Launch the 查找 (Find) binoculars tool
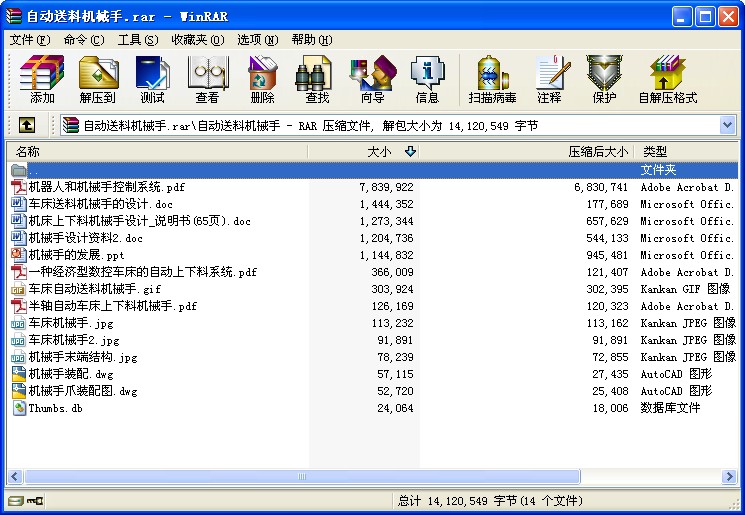 pos(317,79)
